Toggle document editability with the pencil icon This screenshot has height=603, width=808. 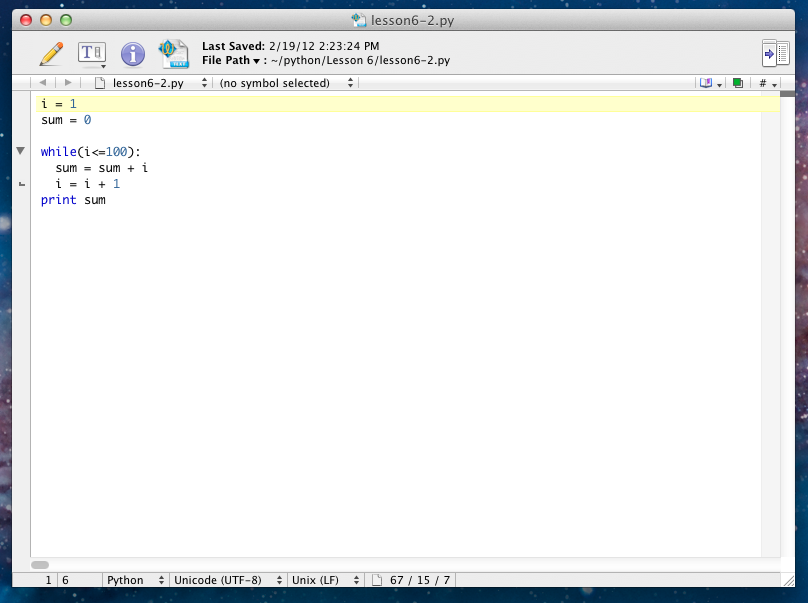[50, 54]
